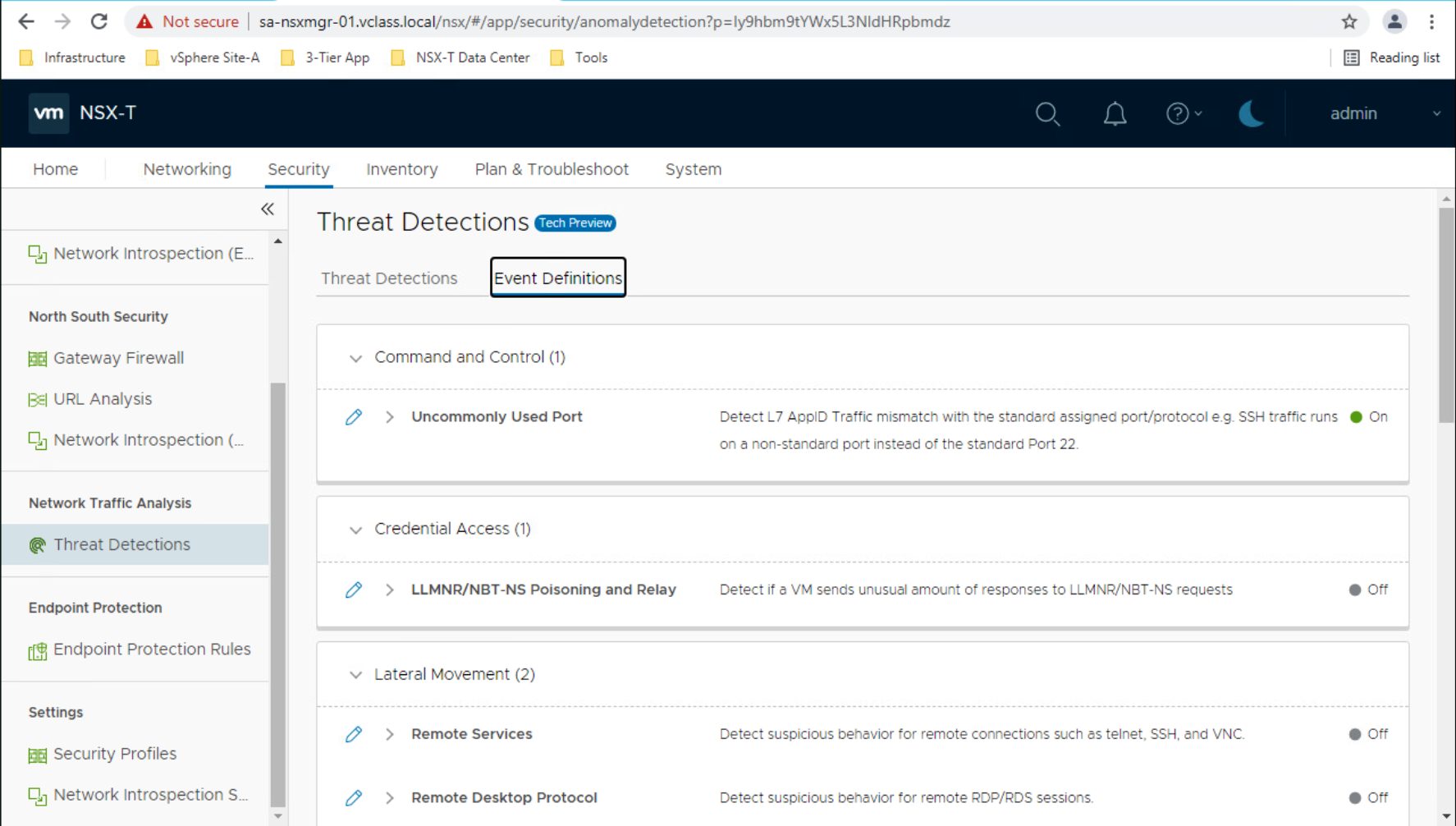Open the Infrastructure bookmark folder
Viewport: 1456px width, 826px height.
(x=72, y=57)
